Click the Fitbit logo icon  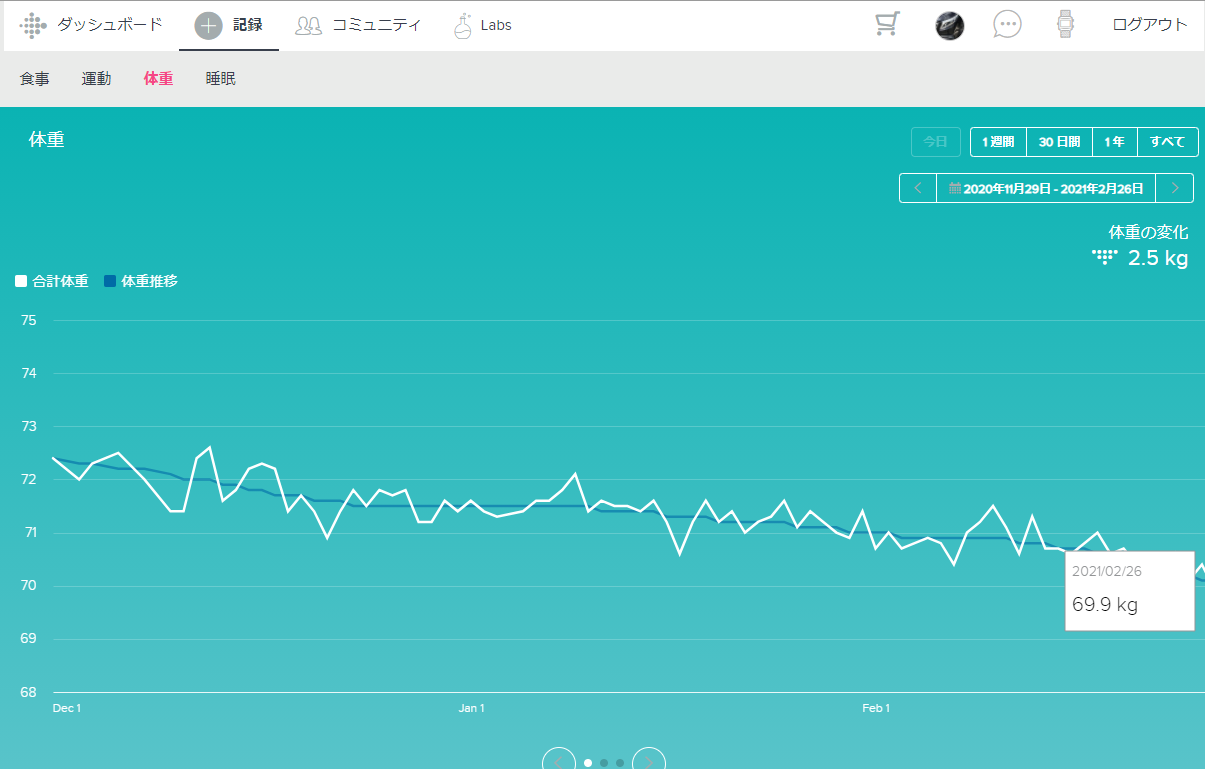coord(33,25)
